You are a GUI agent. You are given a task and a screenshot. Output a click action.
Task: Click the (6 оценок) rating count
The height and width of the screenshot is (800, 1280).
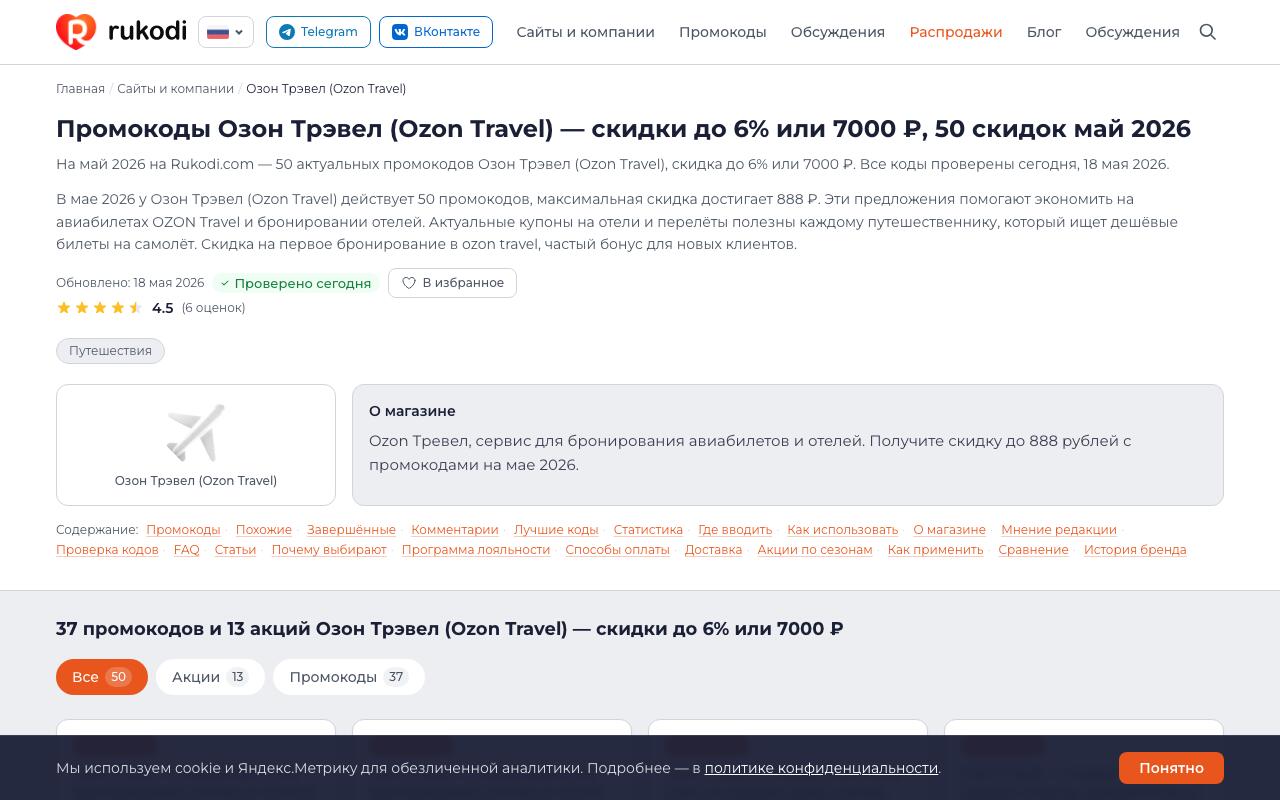(x=213, y=308)
